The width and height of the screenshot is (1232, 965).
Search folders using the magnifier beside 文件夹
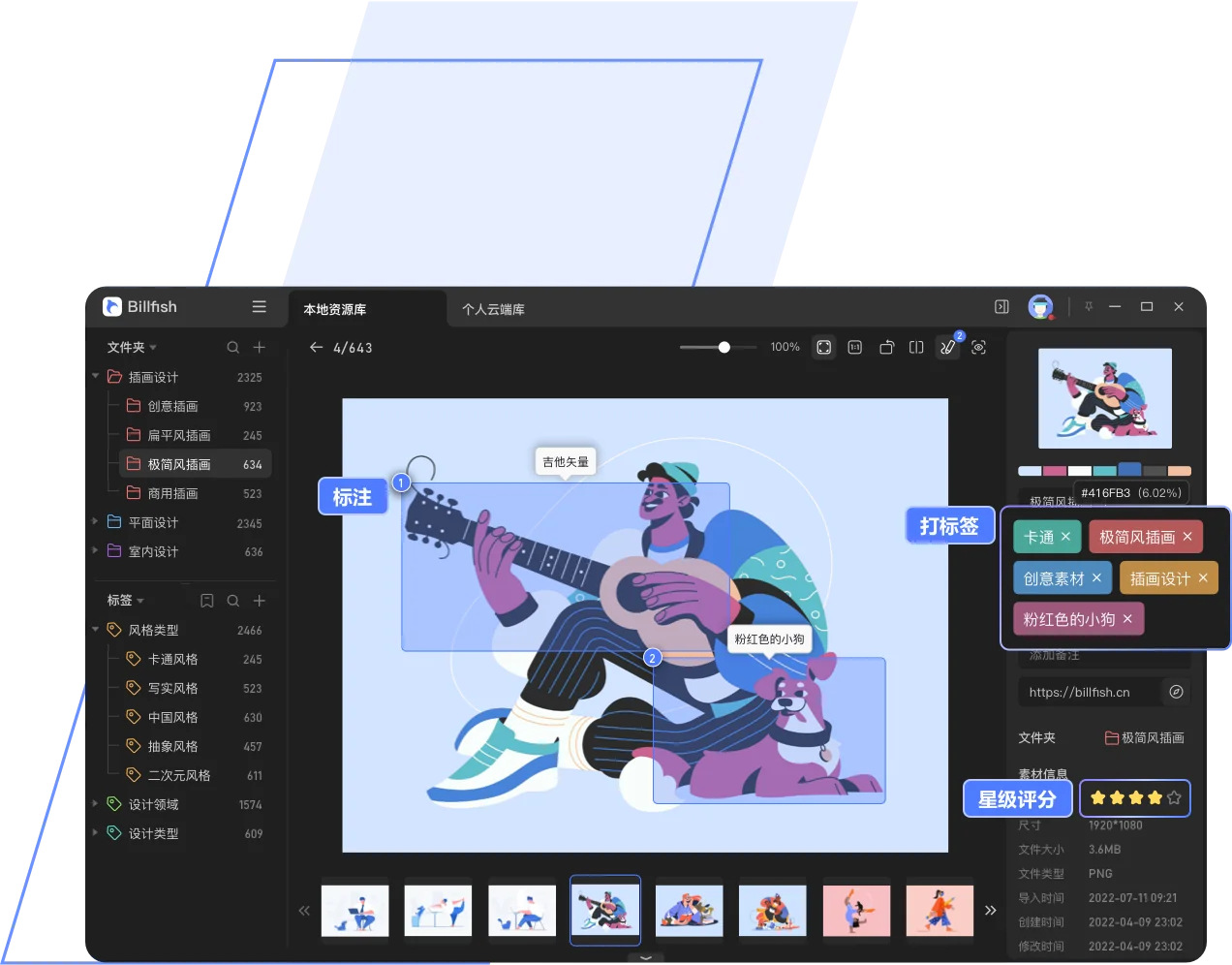click(233, 348)
